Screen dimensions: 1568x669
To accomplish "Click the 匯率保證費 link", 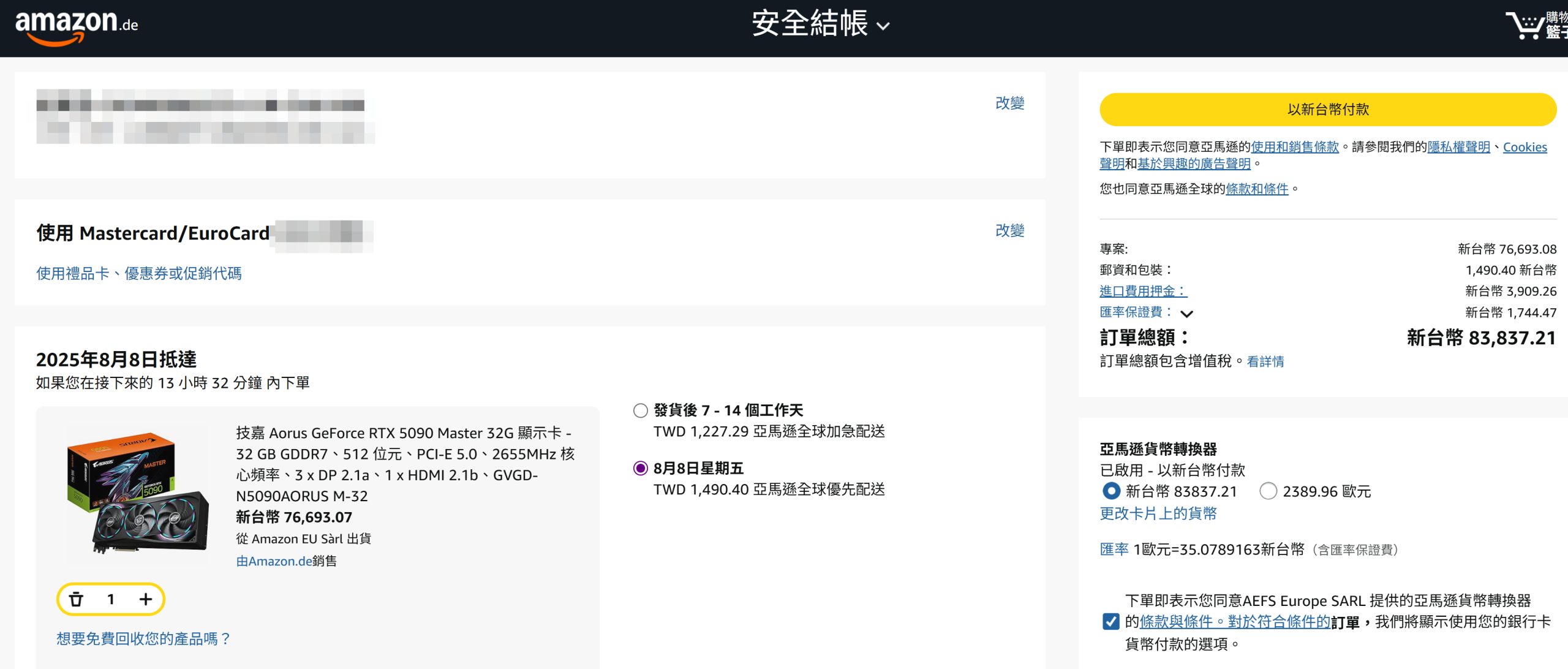I will [x=1136, y=312].
